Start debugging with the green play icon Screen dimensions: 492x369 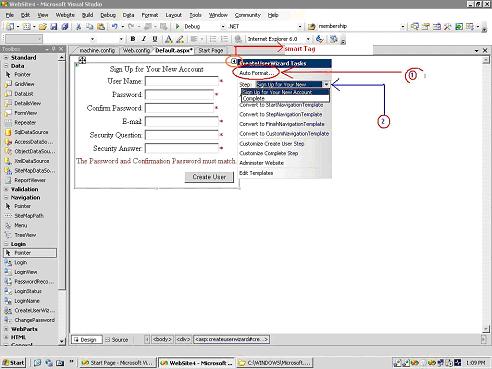[x=177, y=26]
